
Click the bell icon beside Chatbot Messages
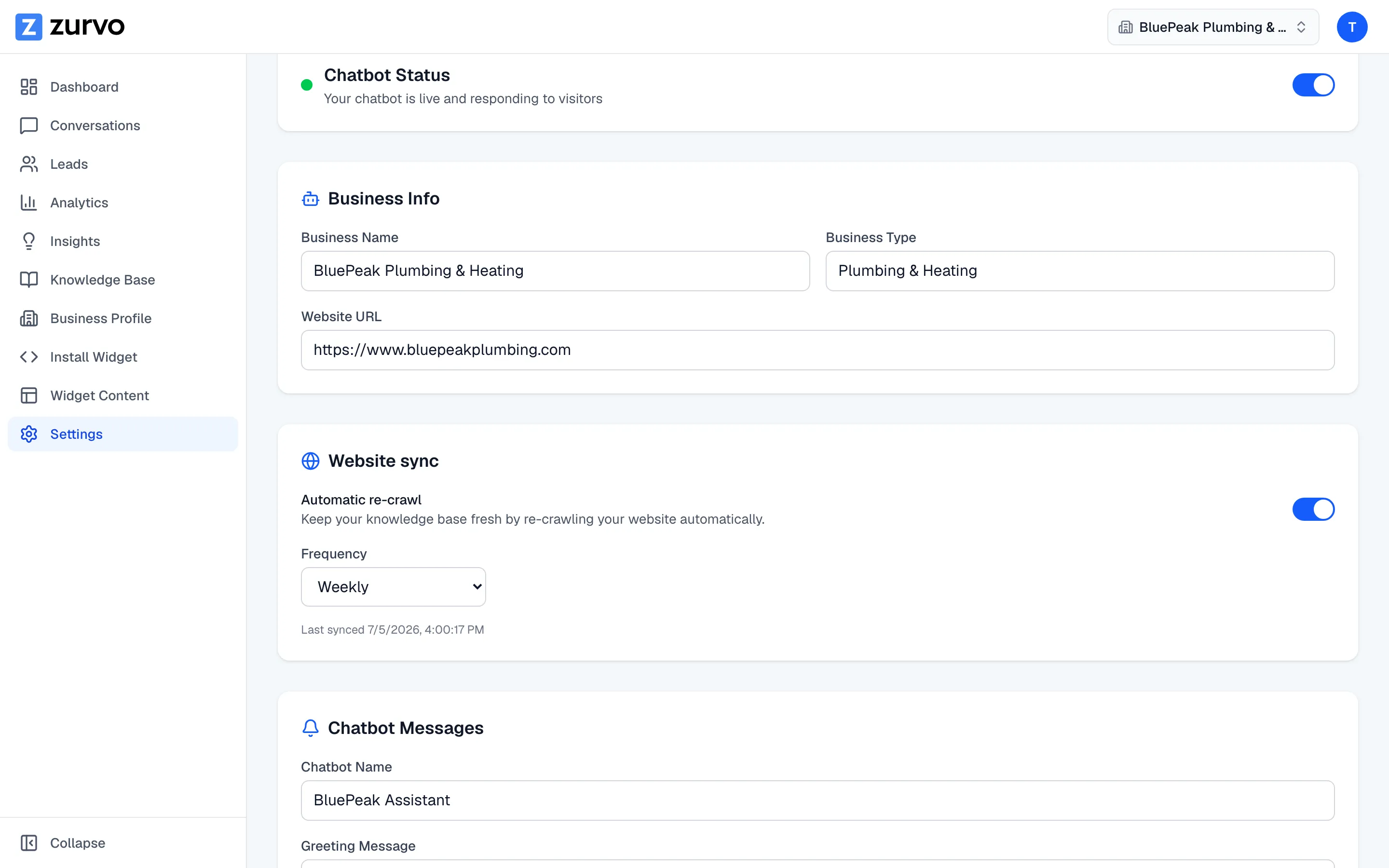311,728
